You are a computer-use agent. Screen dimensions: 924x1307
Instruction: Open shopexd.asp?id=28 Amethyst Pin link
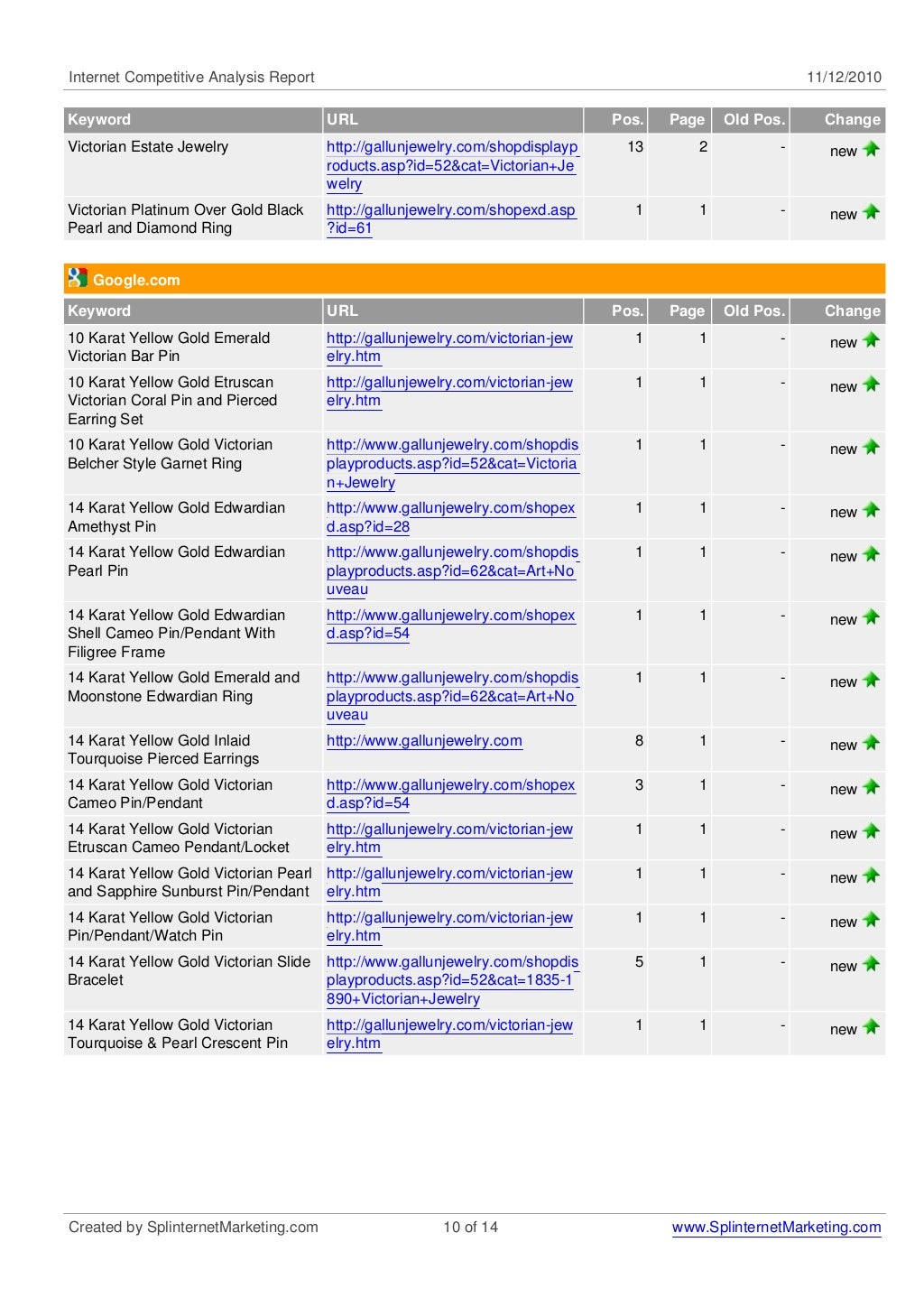pyautogui.click(x=450, y=517)
